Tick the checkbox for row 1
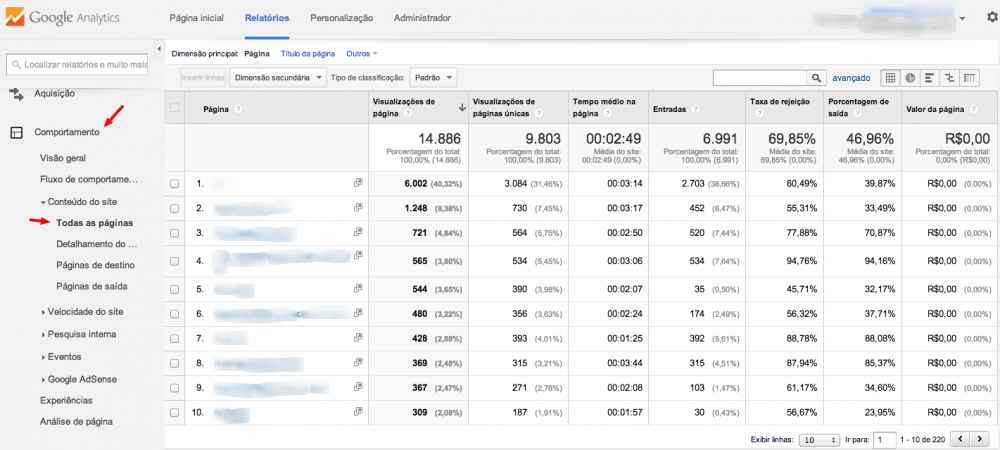The image size is (1000, 450). [175, 184]
